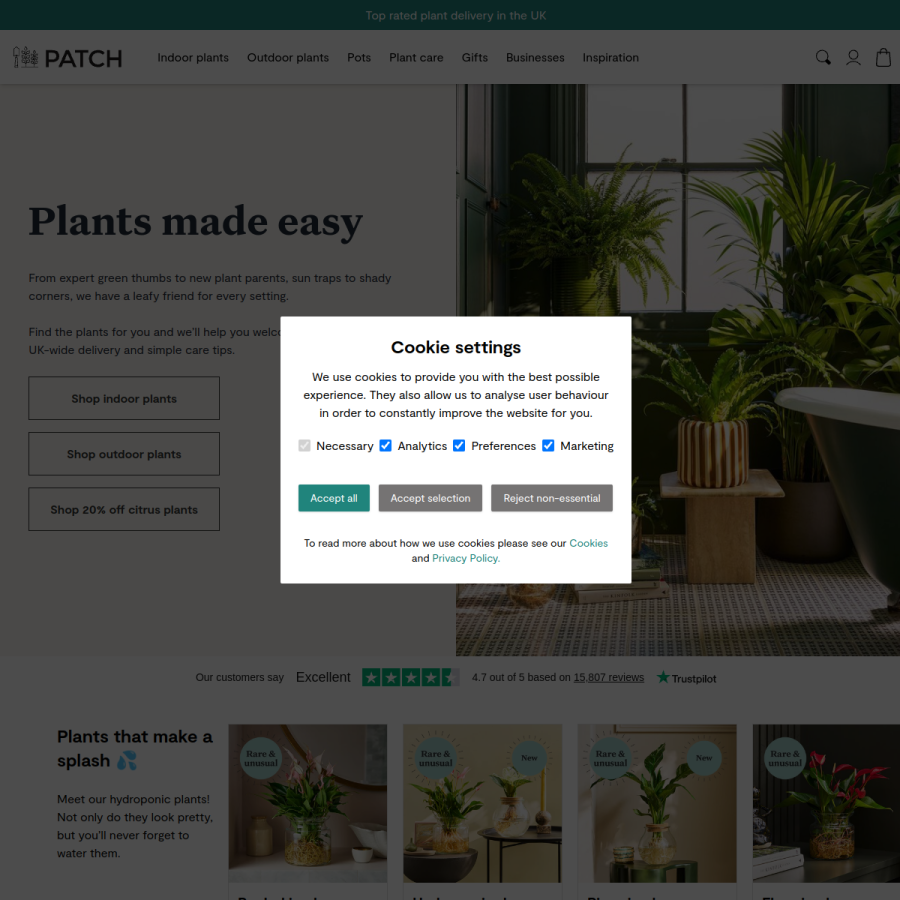Open the Businesses menu
The width and height of the screenshot is (900, 900).
point(535,57)
